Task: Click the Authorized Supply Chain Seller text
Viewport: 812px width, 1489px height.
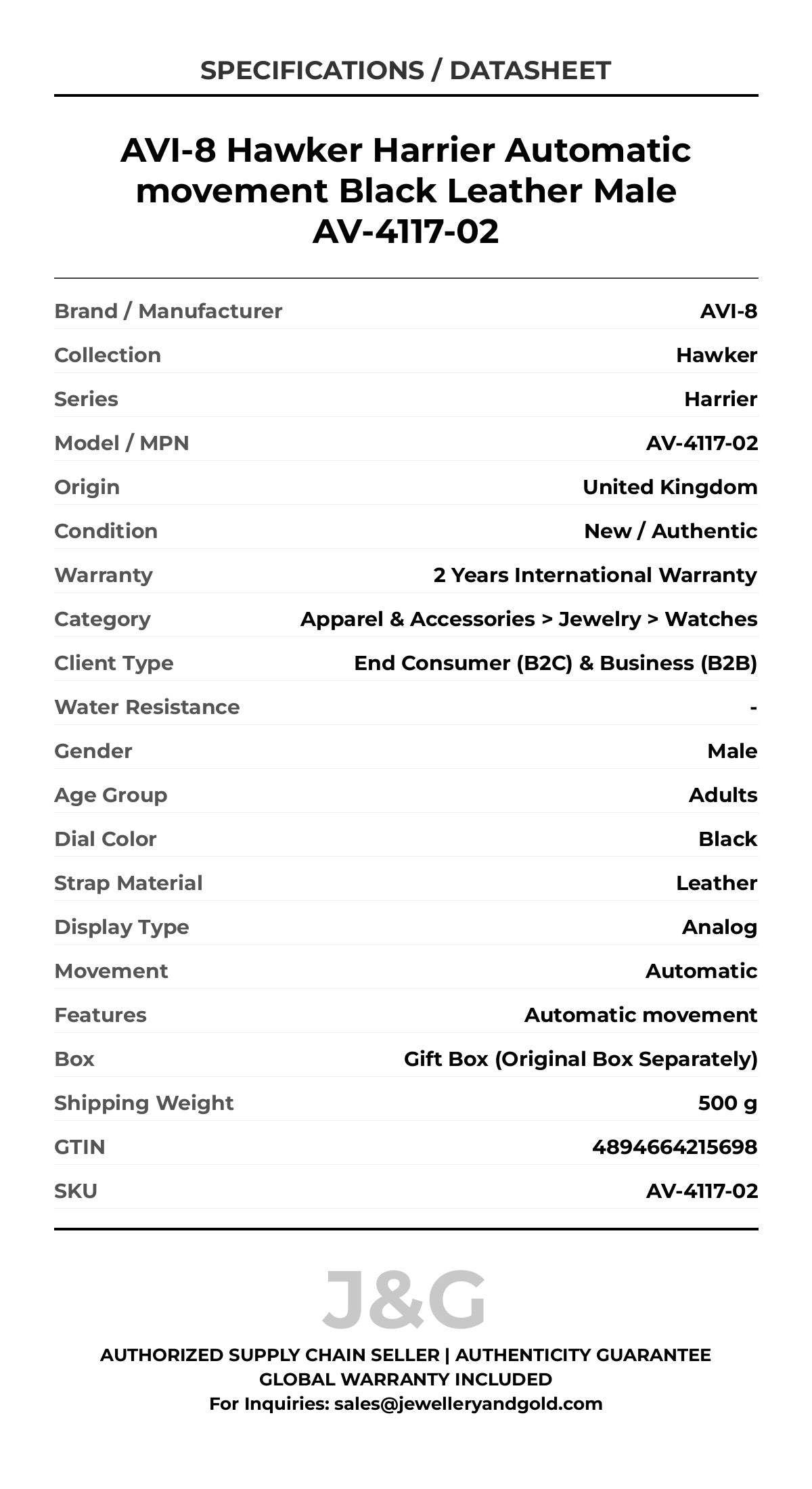Action: click(x=269, y=1355)
